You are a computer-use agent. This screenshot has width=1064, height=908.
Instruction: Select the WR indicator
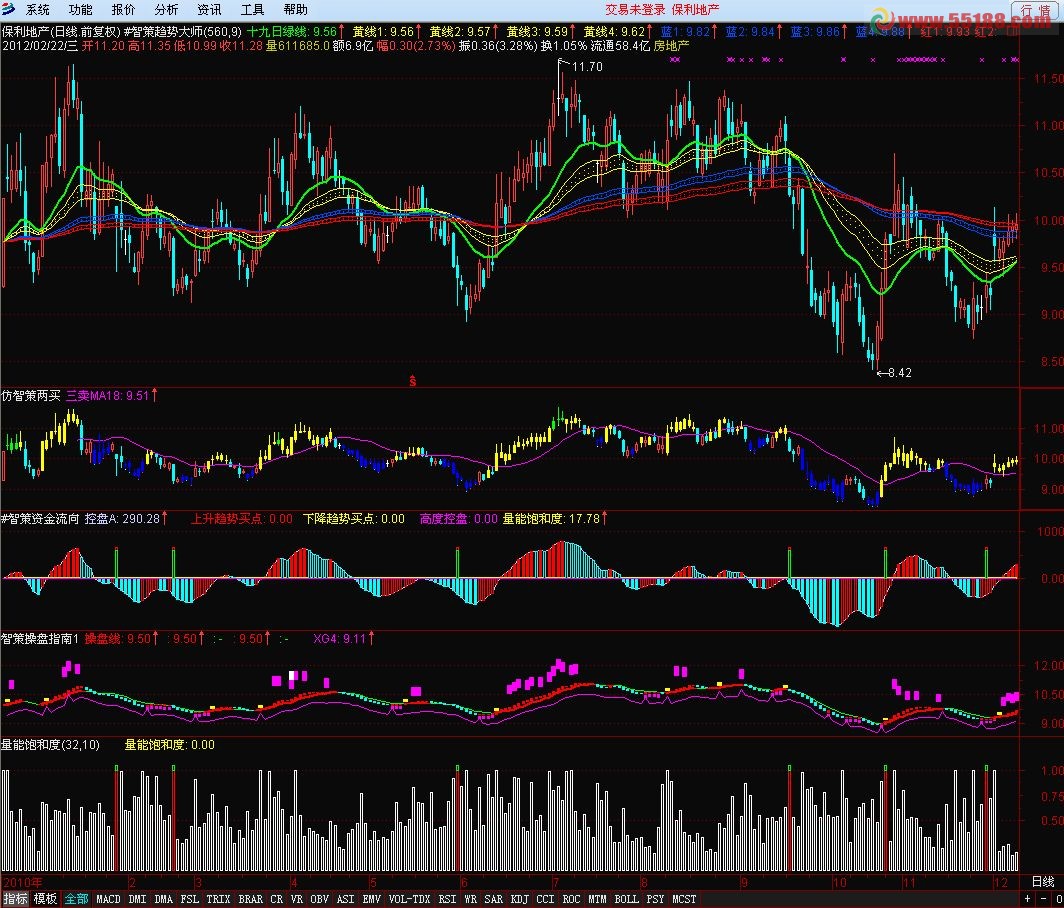click(x=470, y=898)
